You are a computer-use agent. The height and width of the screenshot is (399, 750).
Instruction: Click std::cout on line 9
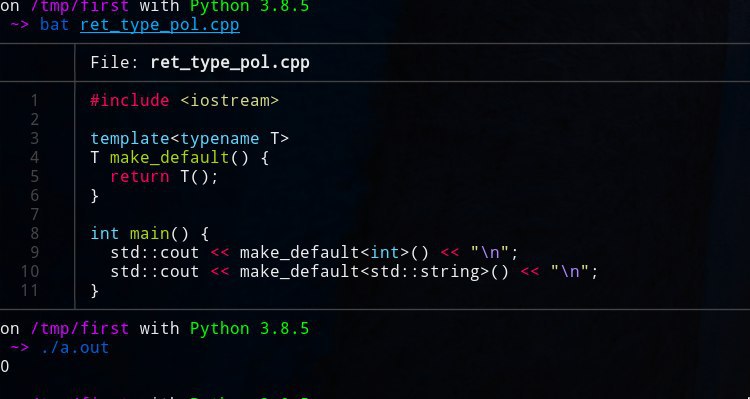(154, 253)
